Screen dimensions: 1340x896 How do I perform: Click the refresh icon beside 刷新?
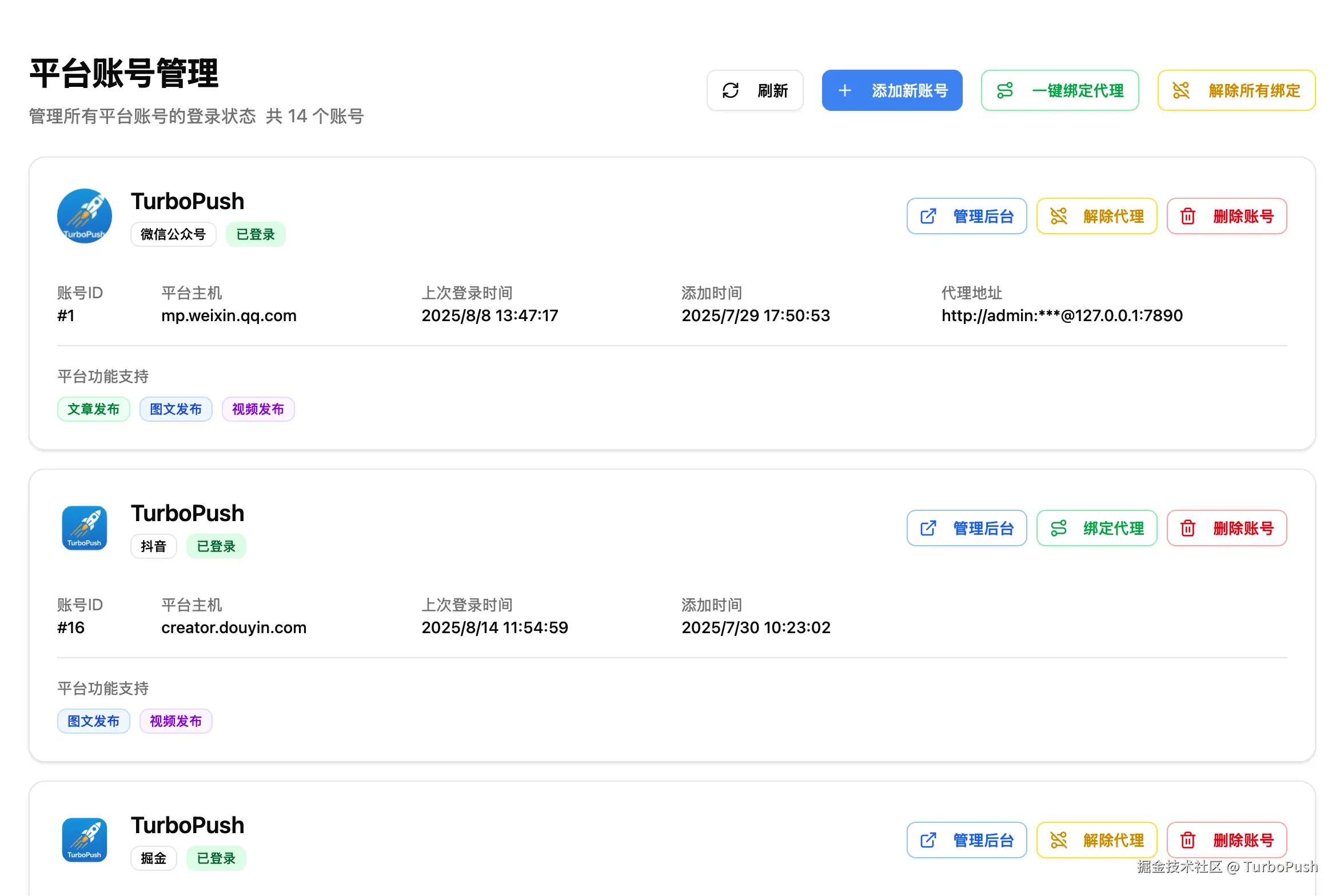click(x=731, y=90)
